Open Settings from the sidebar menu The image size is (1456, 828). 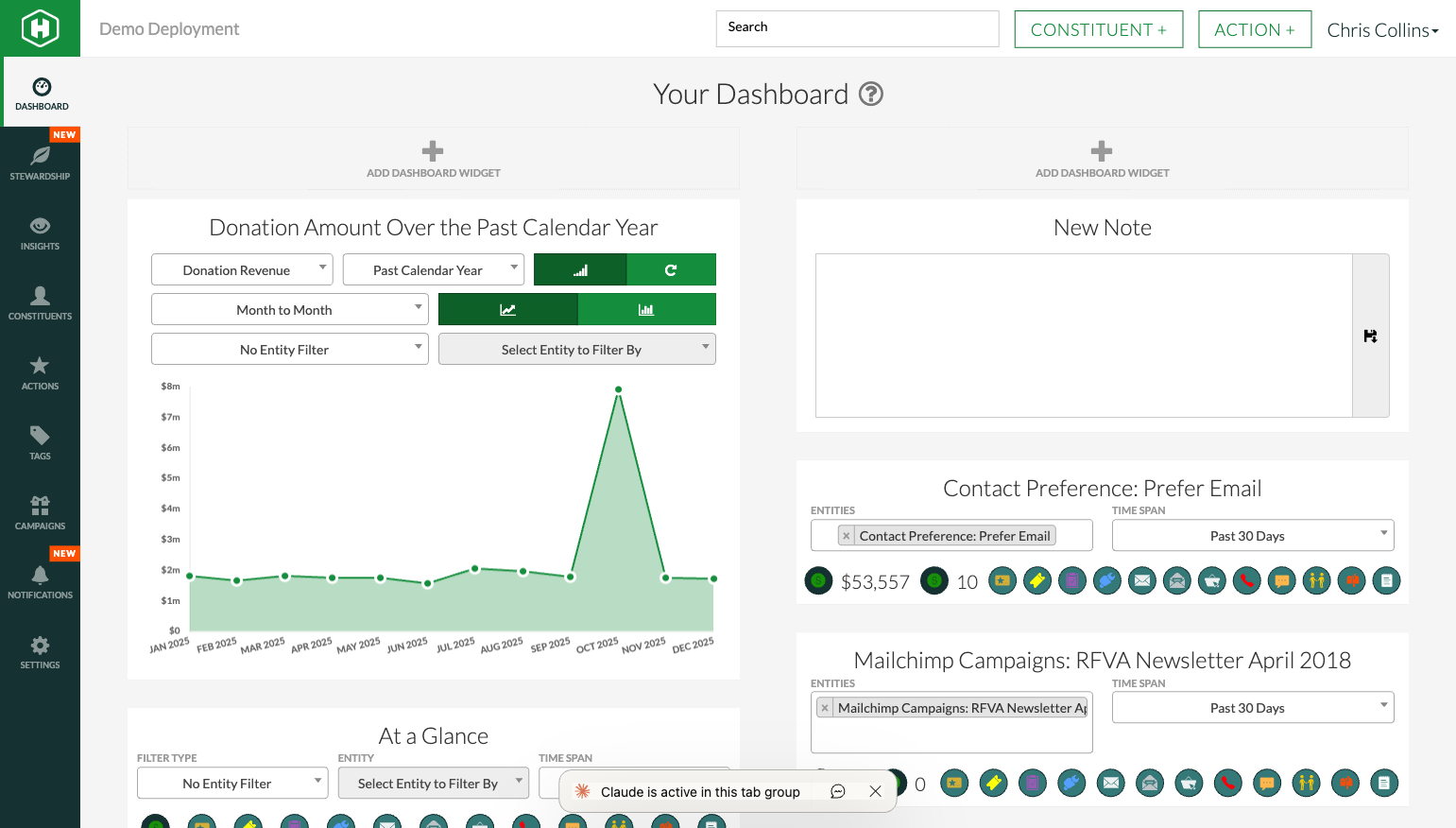pyautogui.click(x=40, y=652)
